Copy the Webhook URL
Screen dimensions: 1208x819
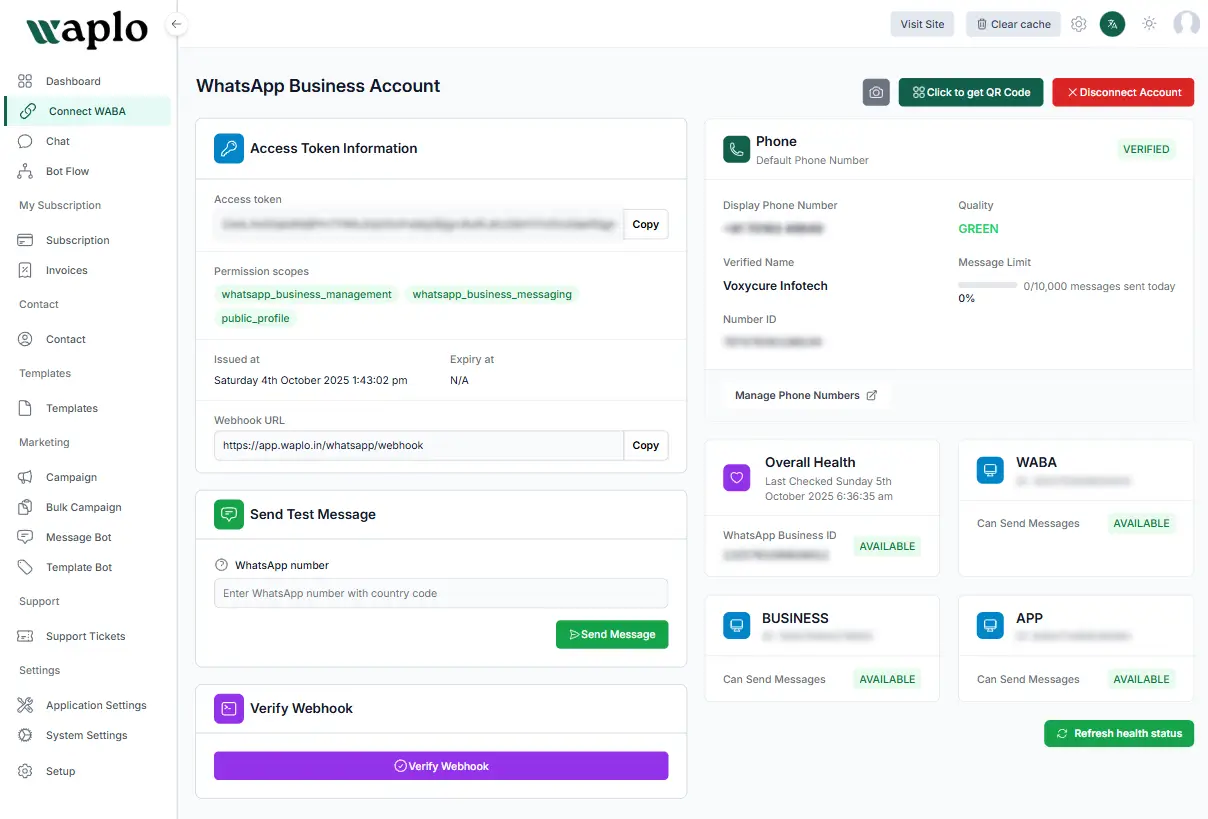[645, 445]
